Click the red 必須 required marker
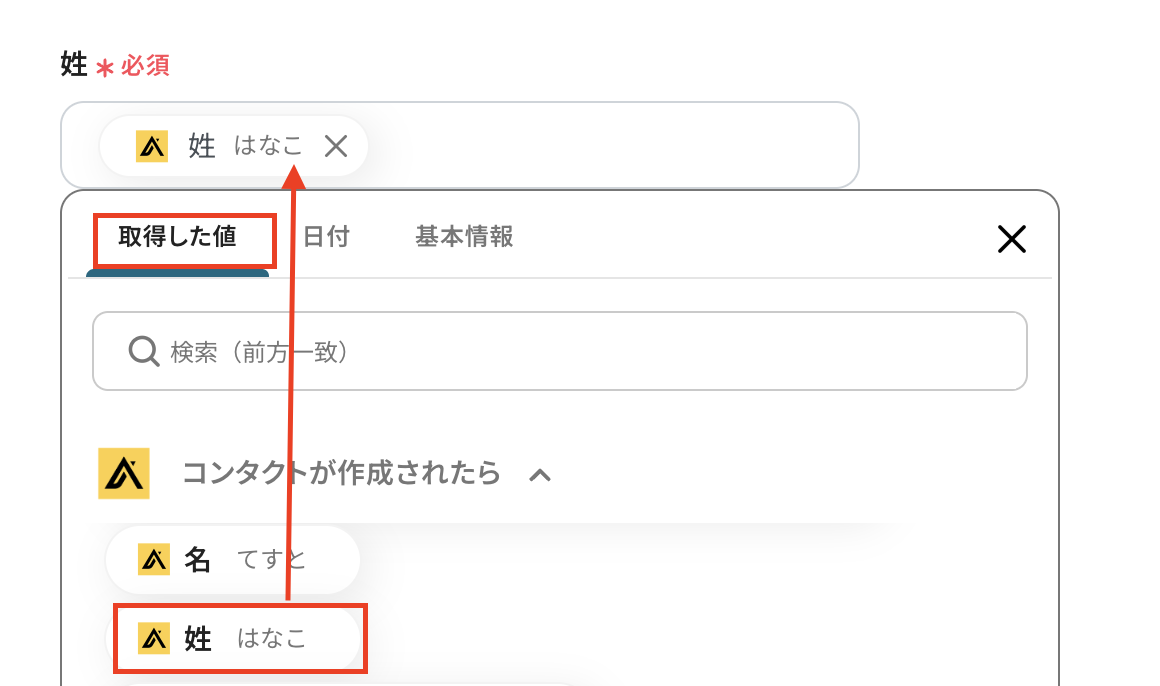 [x=145, y=66]
